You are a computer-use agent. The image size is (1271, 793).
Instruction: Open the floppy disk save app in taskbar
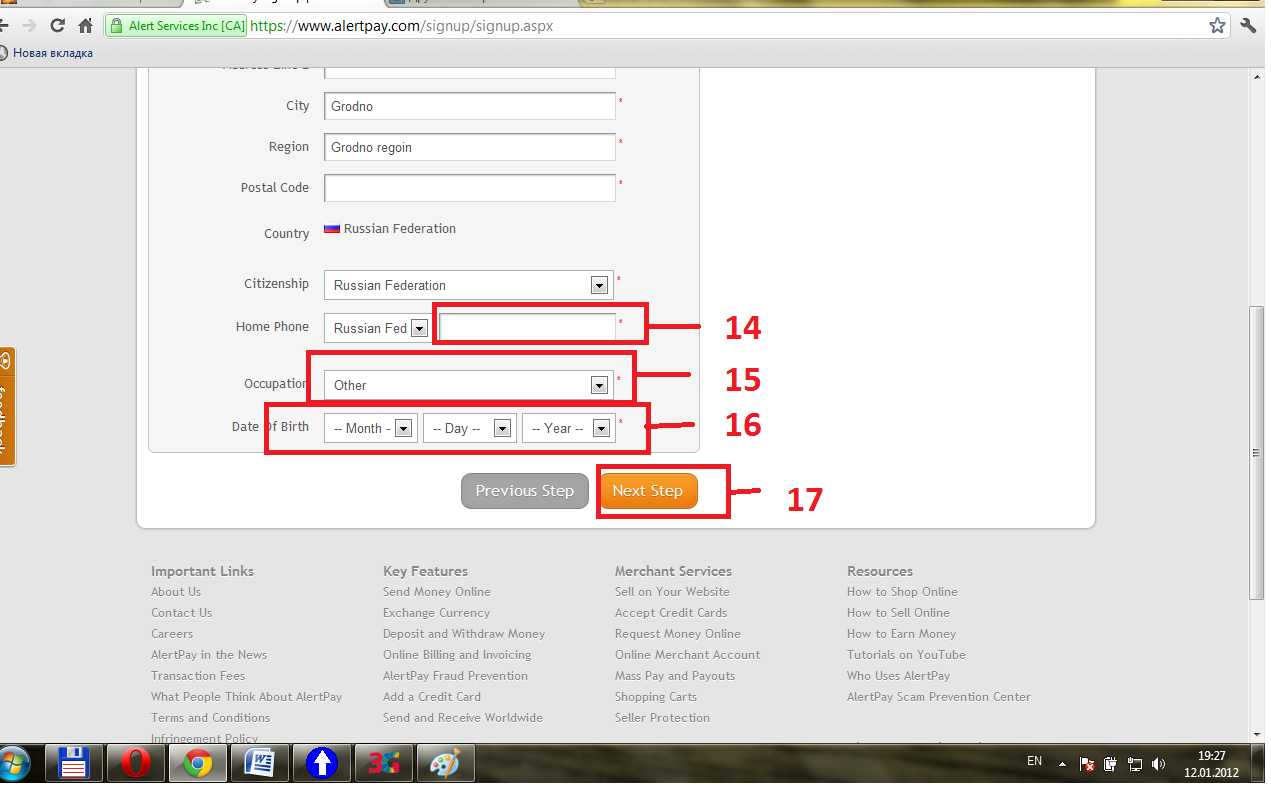coord(75,765)
